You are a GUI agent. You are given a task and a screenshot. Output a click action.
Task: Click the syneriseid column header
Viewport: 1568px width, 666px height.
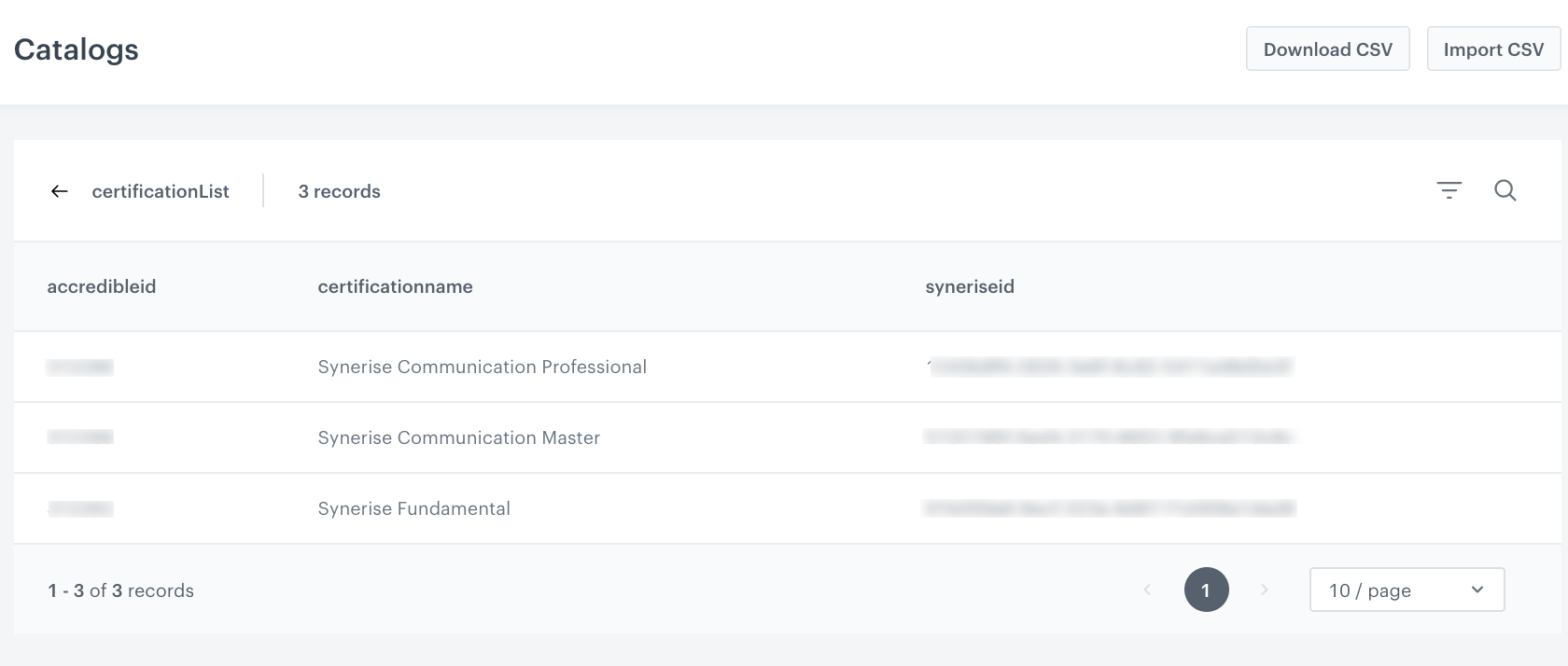969,286
